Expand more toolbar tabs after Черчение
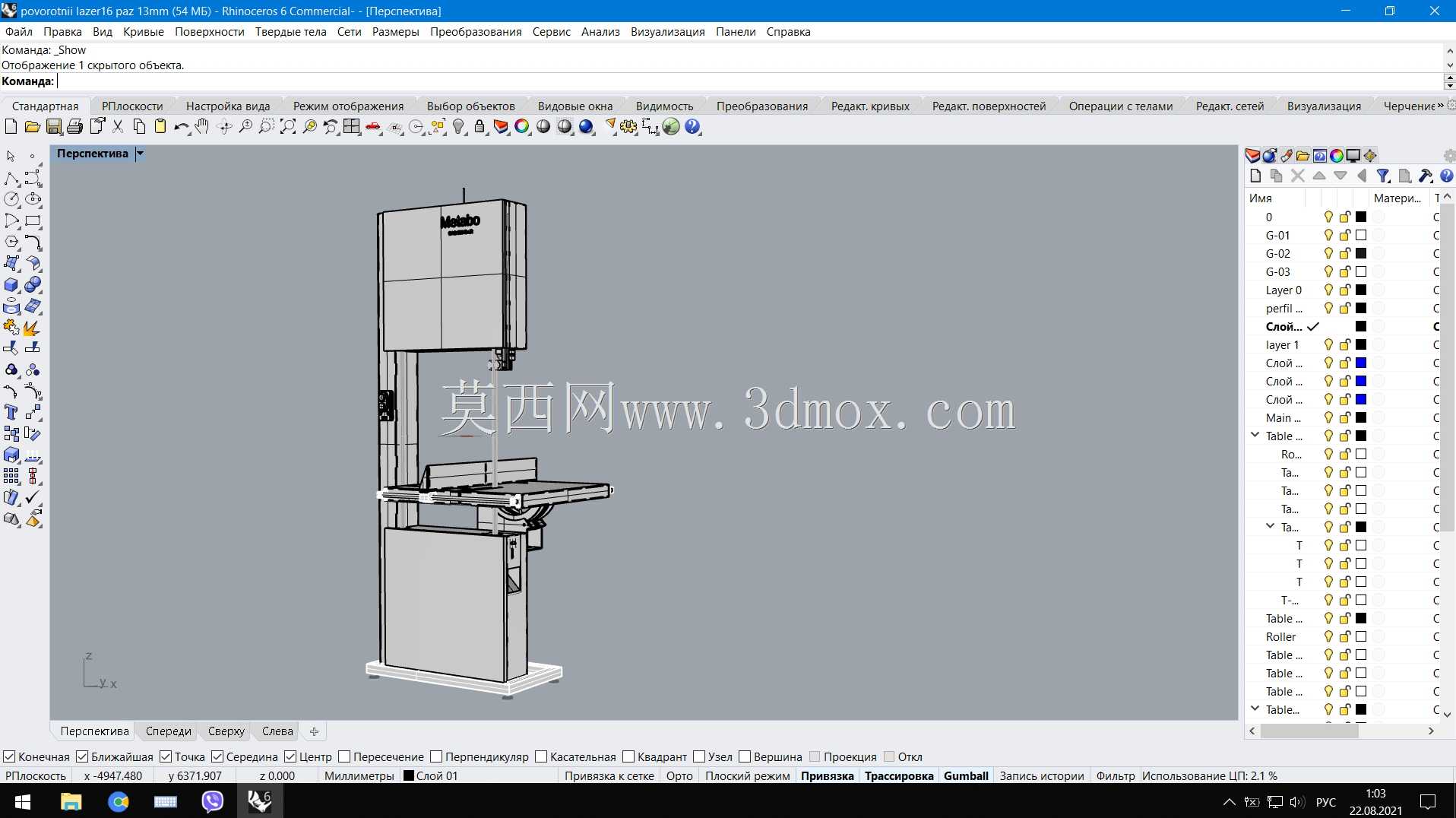1456x818 pixels. click(x=1440, y=106)
